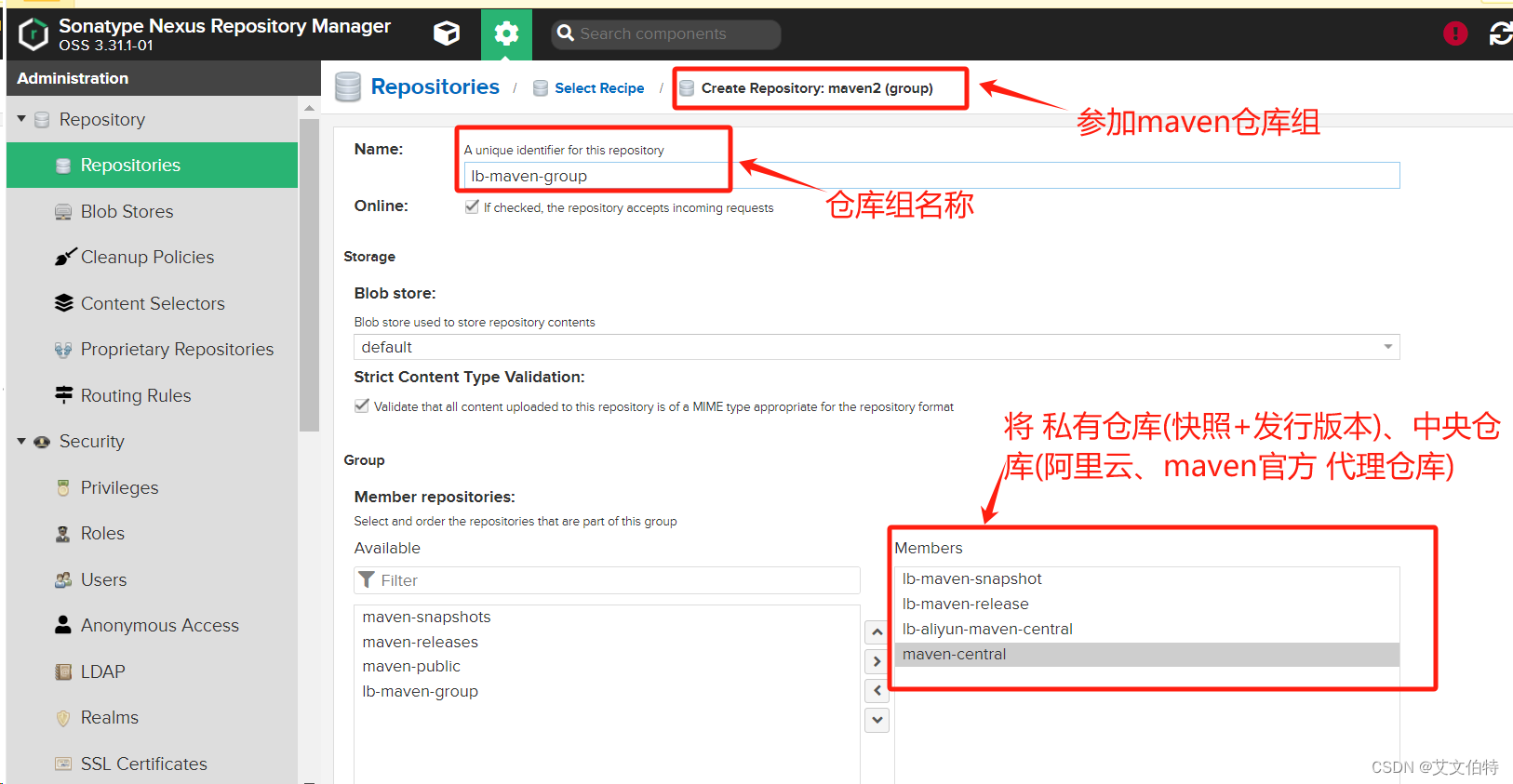Select maven-snapshots in Available list
This screenshot has height=784, width=1513.
click(x=607, y=617)
